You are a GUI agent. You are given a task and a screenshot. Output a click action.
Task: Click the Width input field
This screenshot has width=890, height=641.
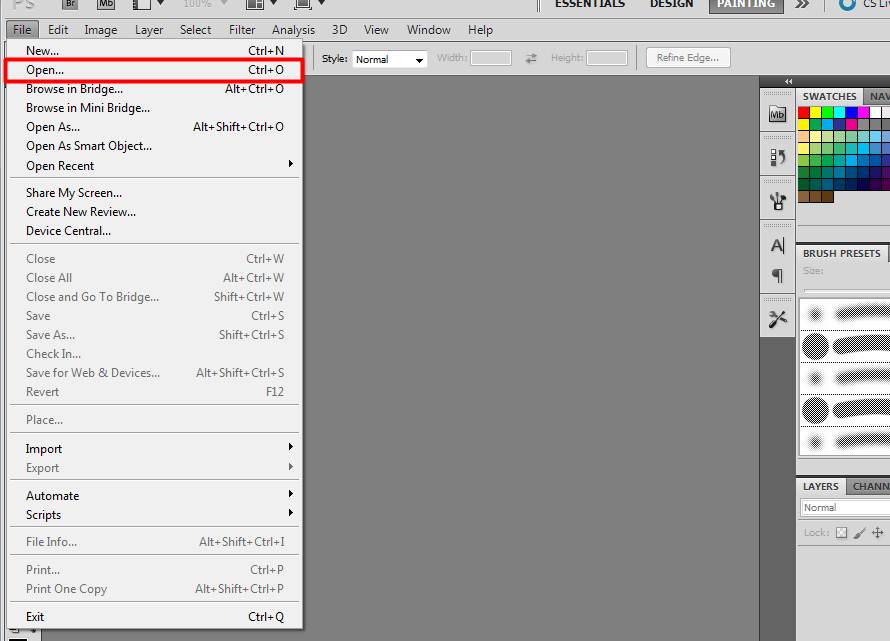coord(491,58)
